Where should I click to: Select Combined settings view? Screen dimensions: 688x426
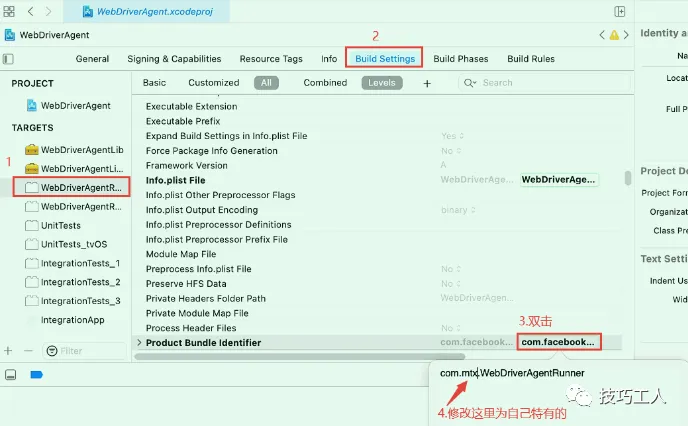tap(325, 82)
